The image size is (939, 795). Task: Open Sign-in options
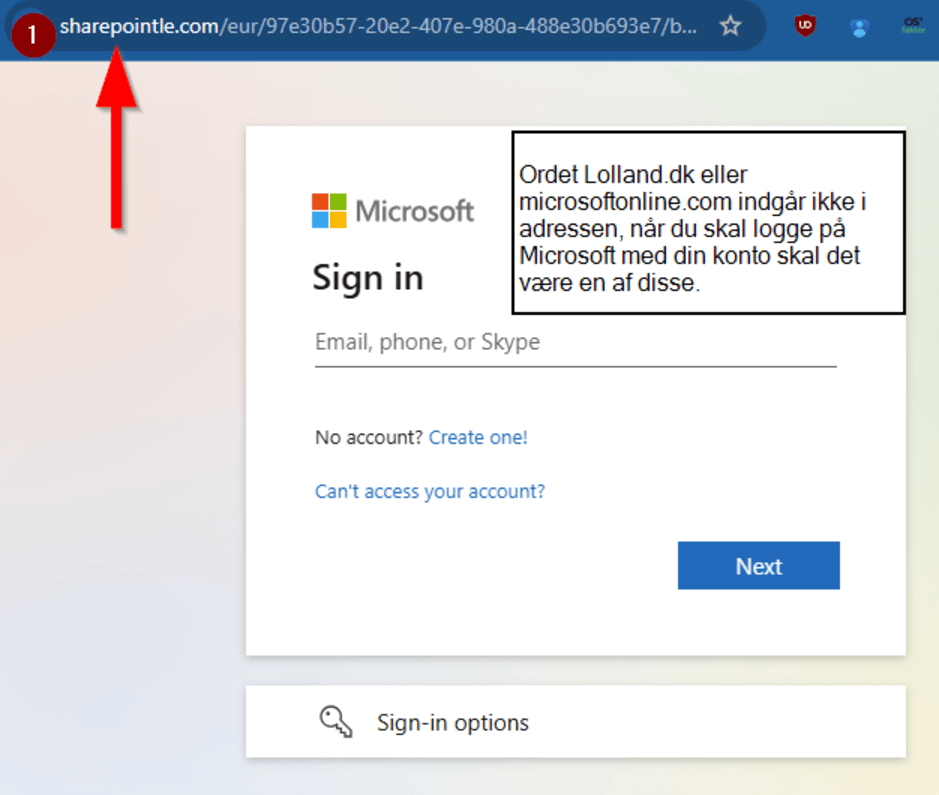click(x=575, y=722)
